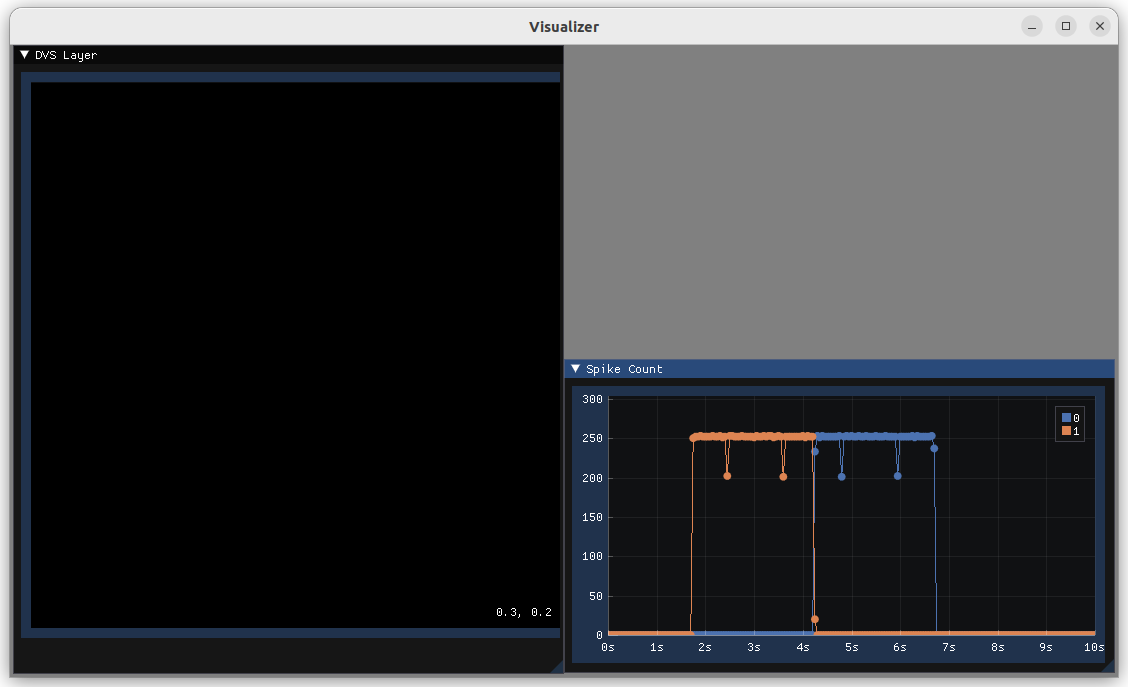The image size is (1128, 687).
Task: Click the blue dip marker near 6s
Action: pos(898,476)
